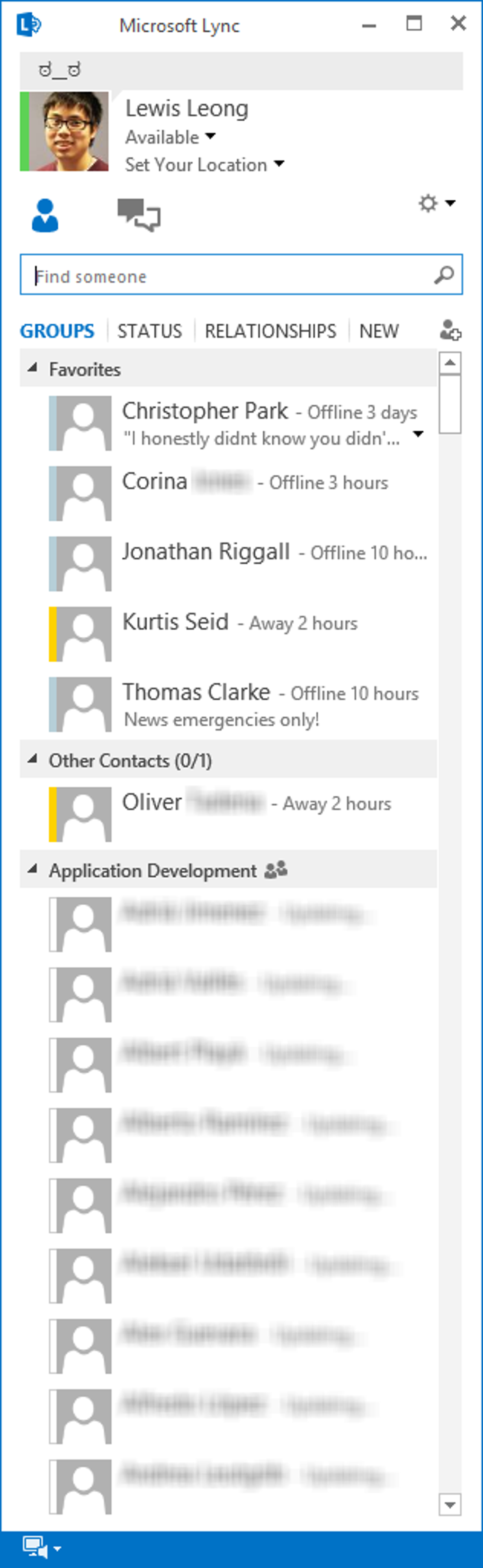Select the Christopher Park contact name
The width and height of the screenshot is (483, 1568).
pyautogui.click(x=205, y=411)
